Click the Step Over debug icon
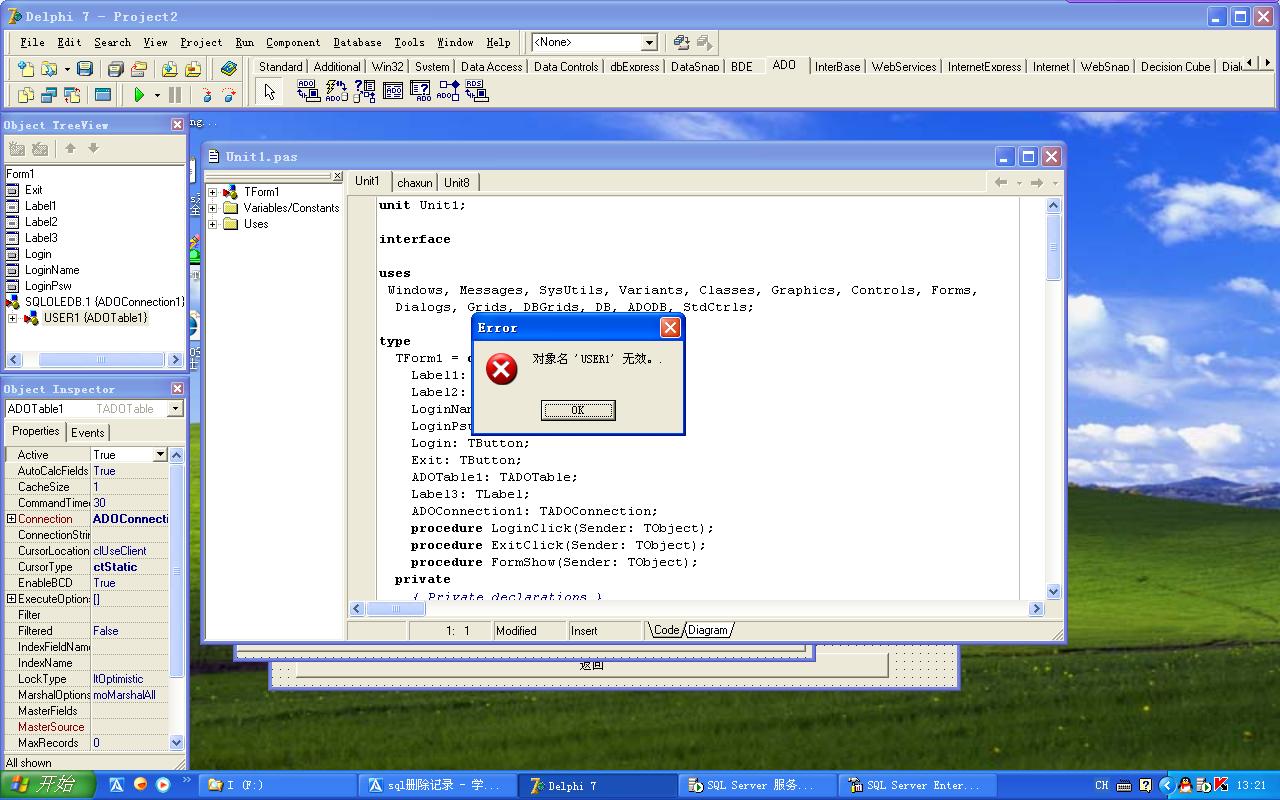1280x800 pixels. tap(230, 95)
